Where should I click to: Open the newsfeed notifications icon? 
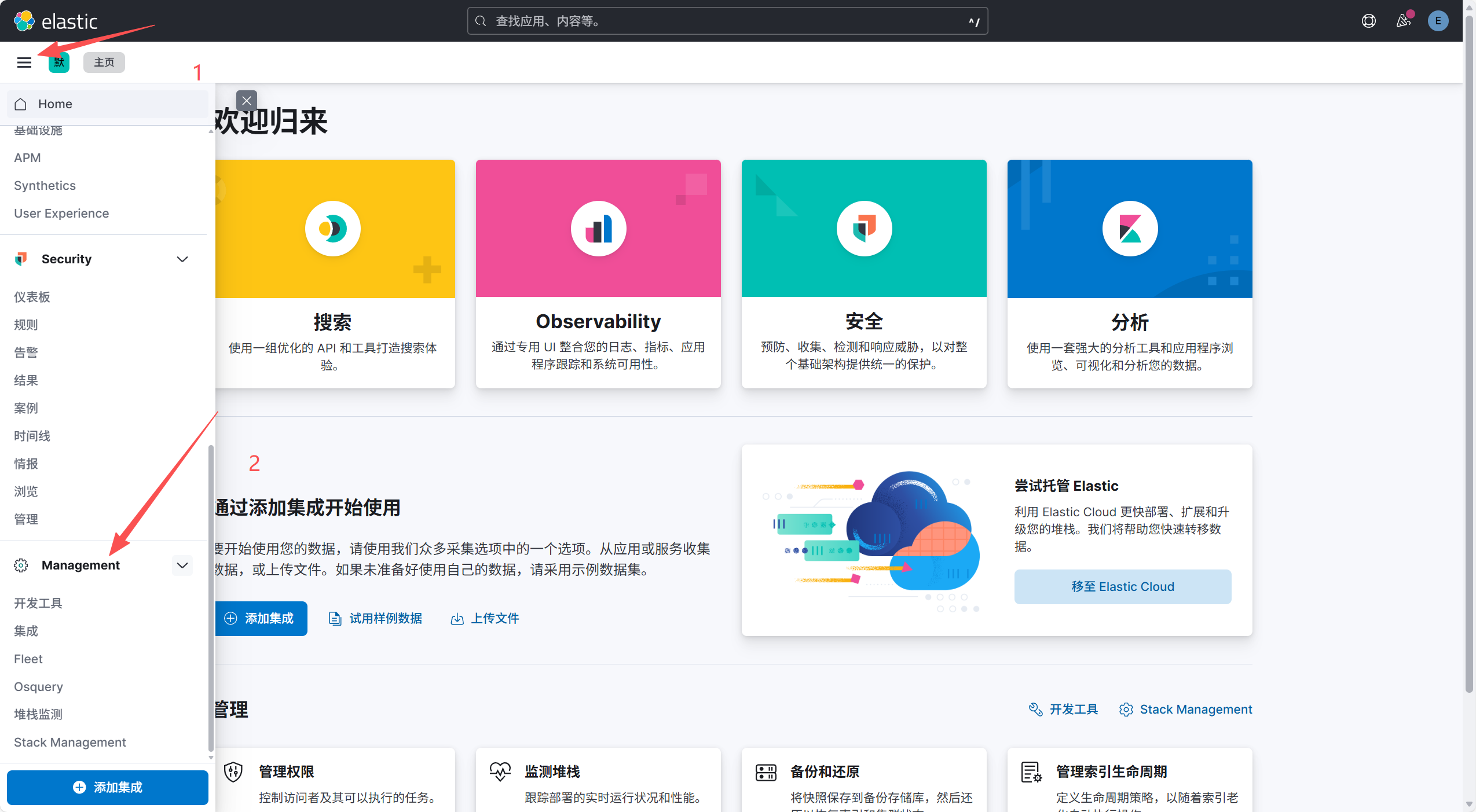(1403, 21)
